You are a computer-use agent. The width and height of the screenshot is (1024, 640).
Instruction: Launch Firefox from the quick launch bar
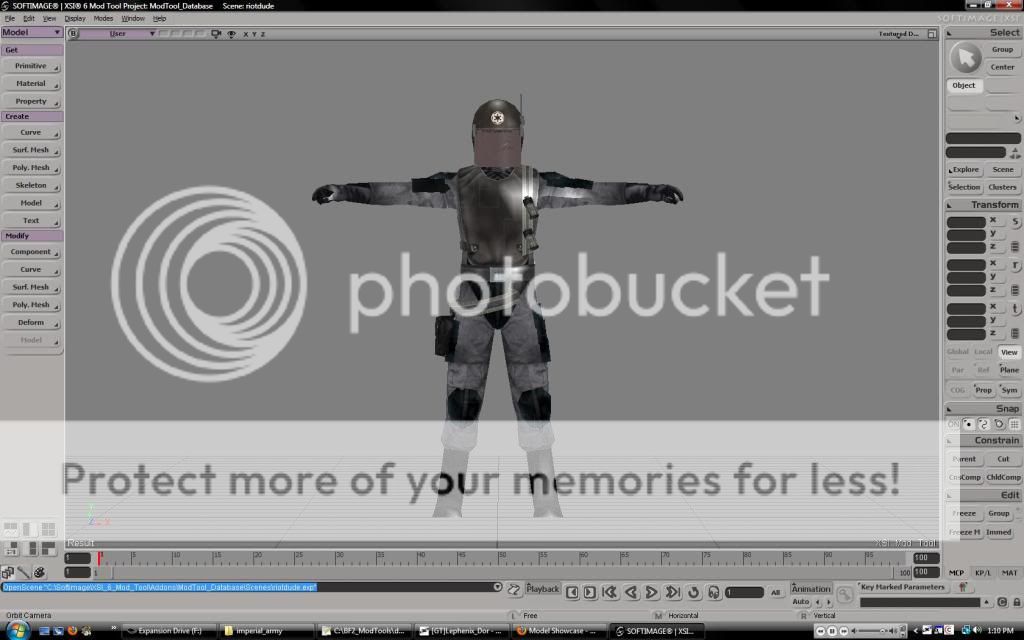coord(72,631)
